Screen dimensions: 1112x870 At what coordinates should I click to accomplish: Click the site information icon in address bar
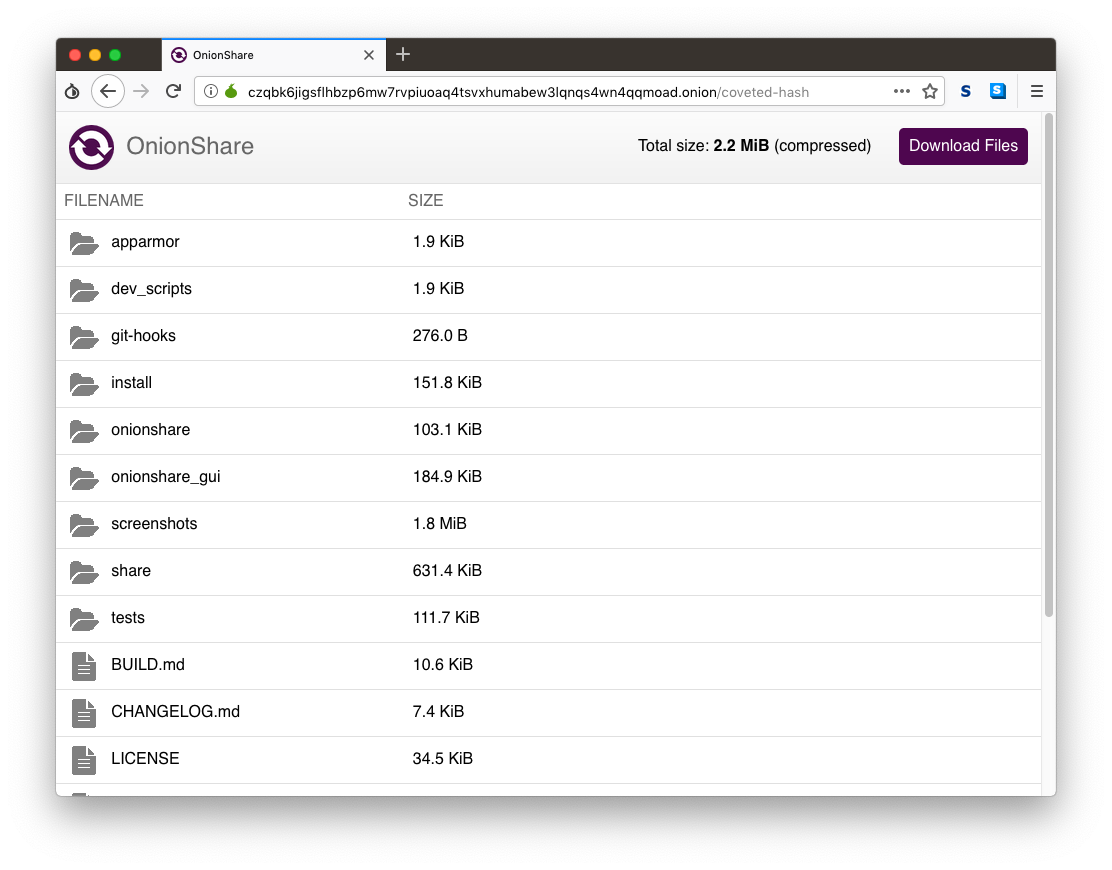coord(211,92)
